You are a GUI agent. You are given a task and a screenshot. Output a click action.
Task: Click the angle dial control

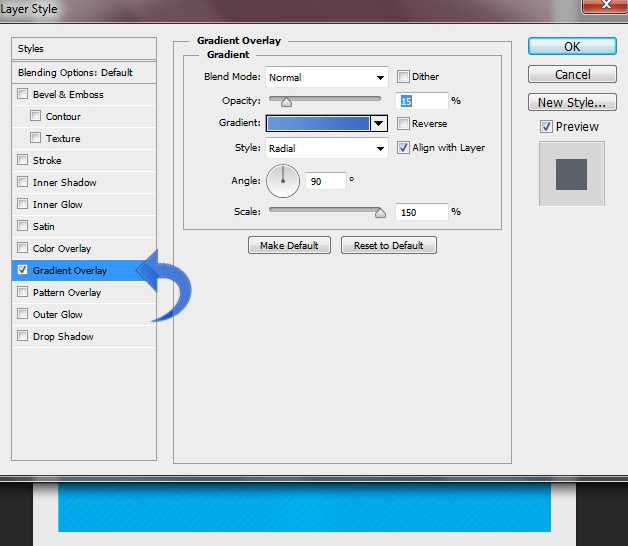(283, 181)
